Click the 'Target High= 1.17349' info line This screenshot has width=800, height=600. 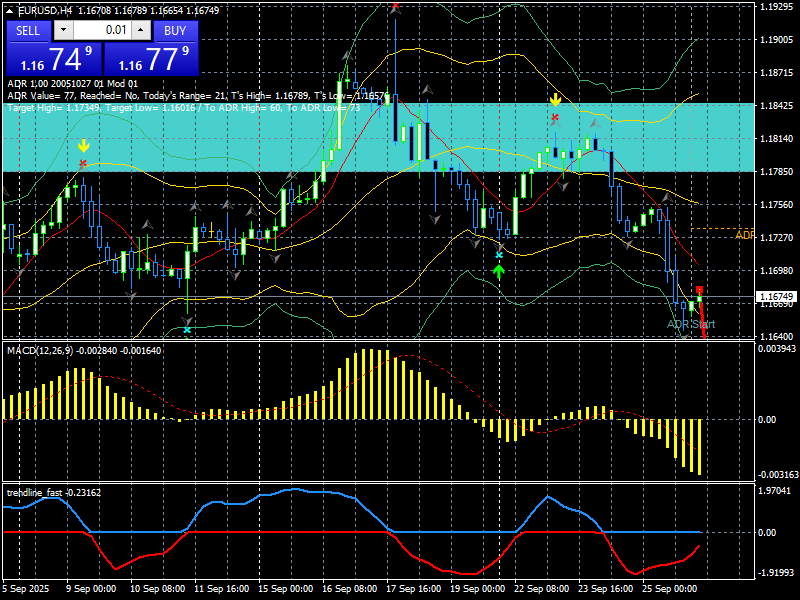coord(184,108)
